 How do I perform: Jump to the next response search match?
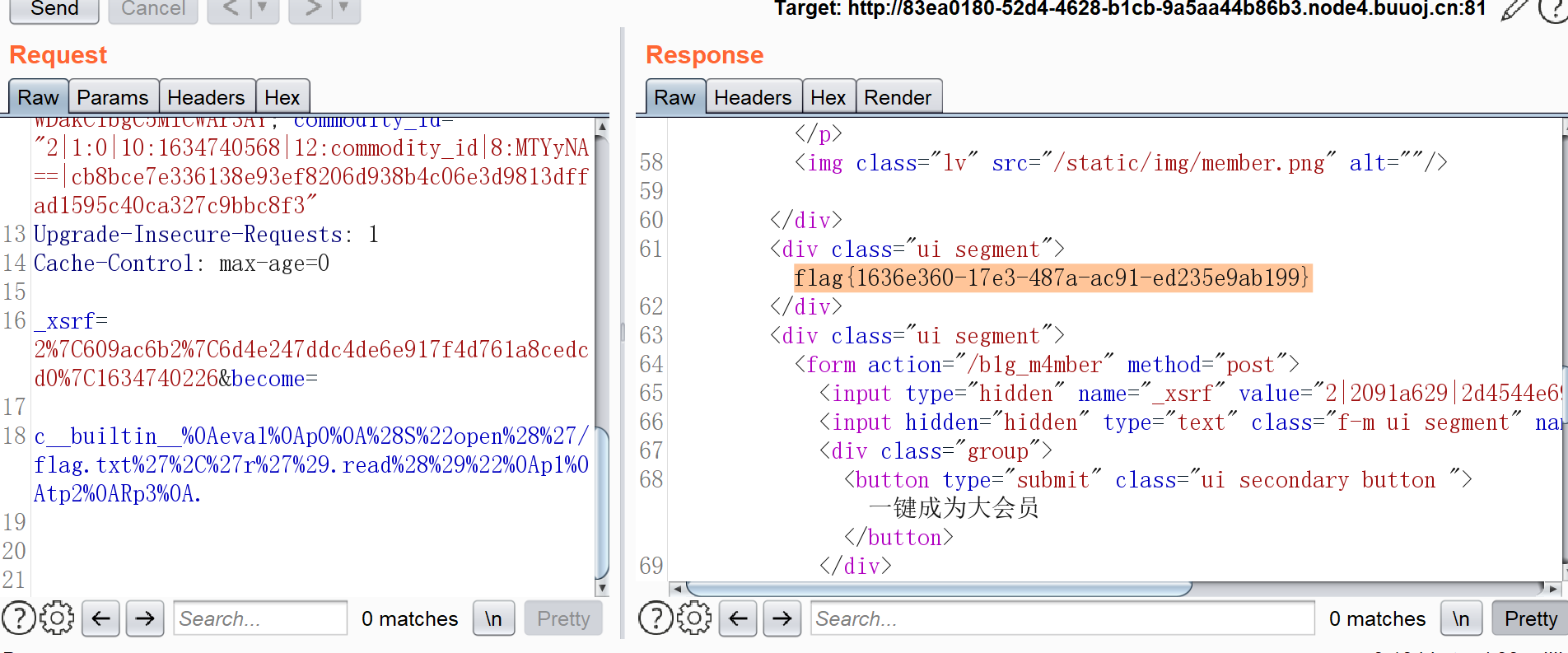782,618
